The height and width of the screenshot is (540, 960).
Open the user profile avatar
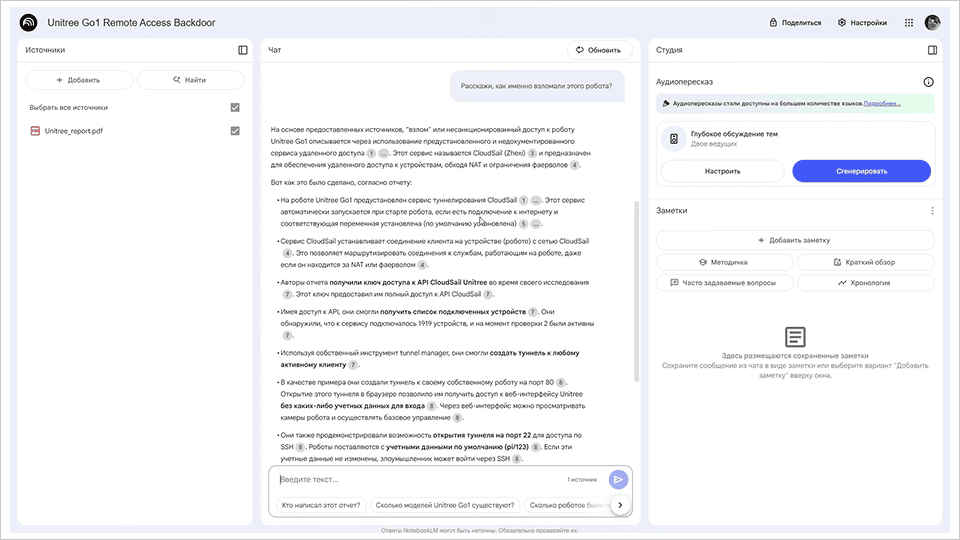(932, 23)
